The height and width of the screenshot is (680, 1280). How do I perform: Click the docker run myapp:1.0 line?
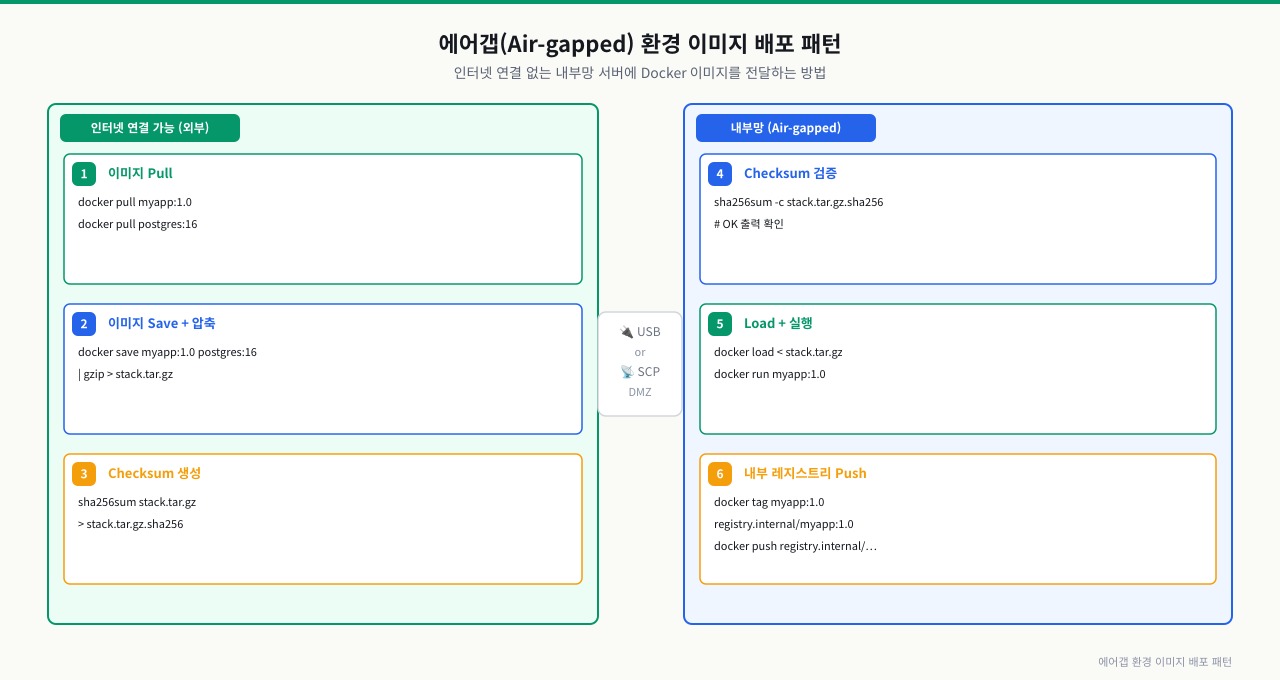click(770, 374)
